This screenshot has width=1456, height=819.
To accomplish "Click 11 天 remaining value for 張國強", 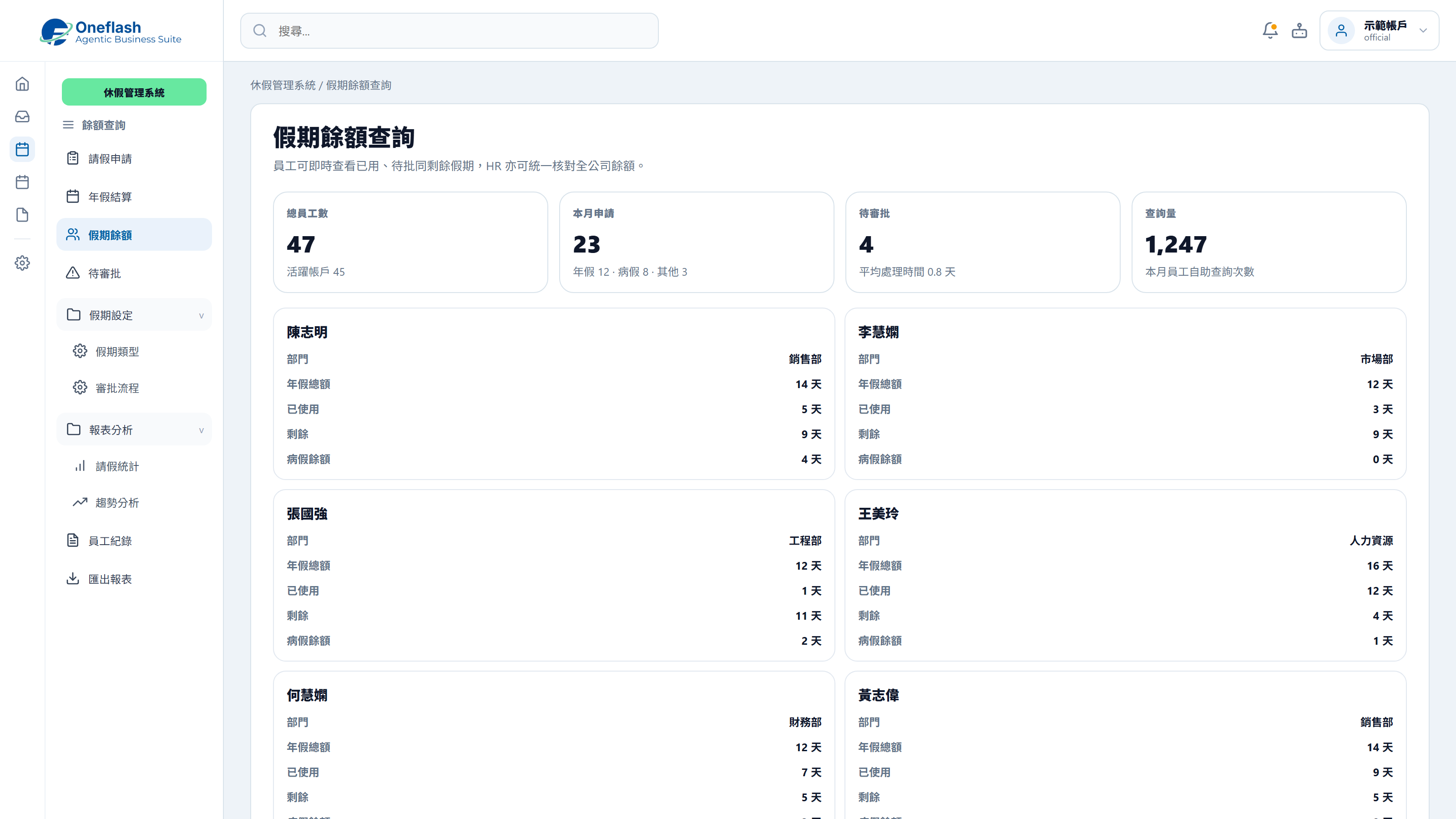I will 808,616.
